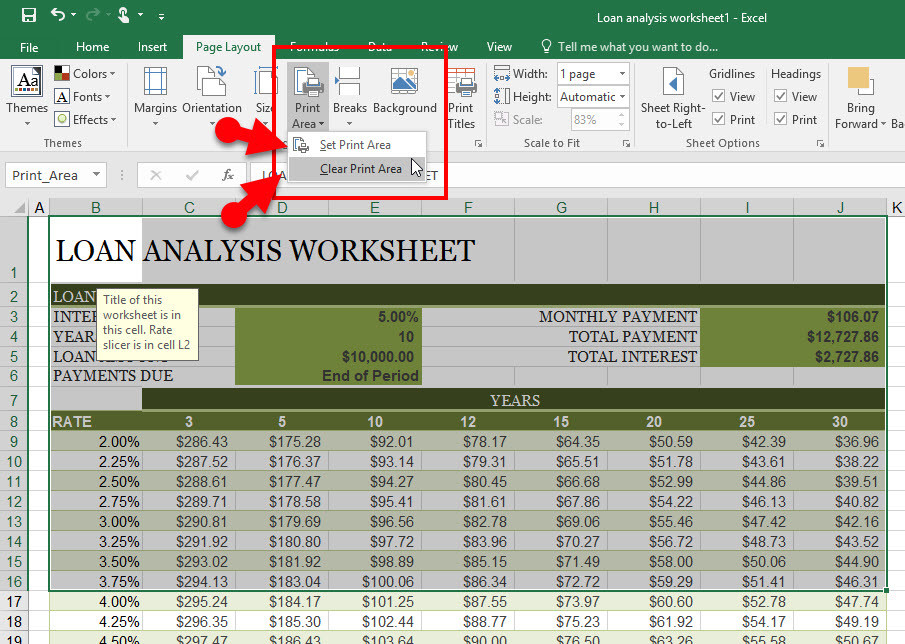
Task: Select column B header
Action: click(96, 207)
